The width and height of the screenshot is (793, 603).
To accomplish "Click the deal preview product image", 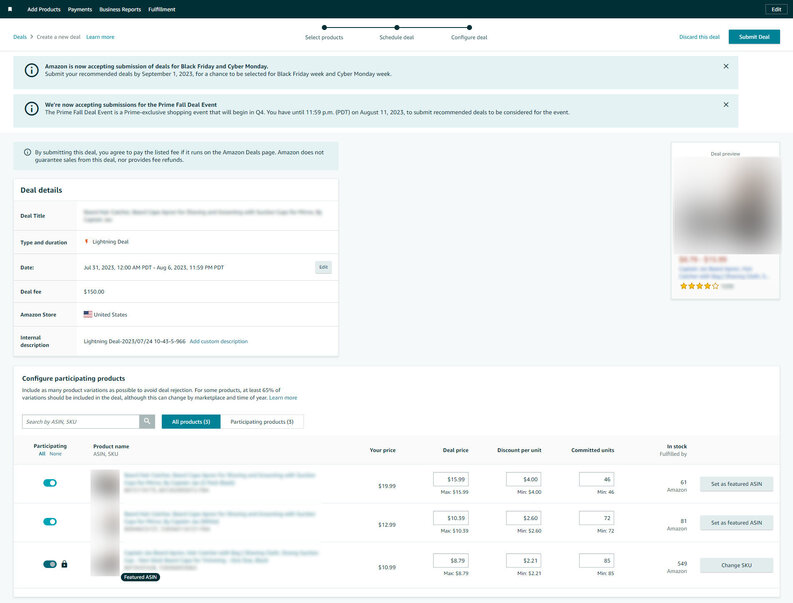I will click(x=725, y=205).
